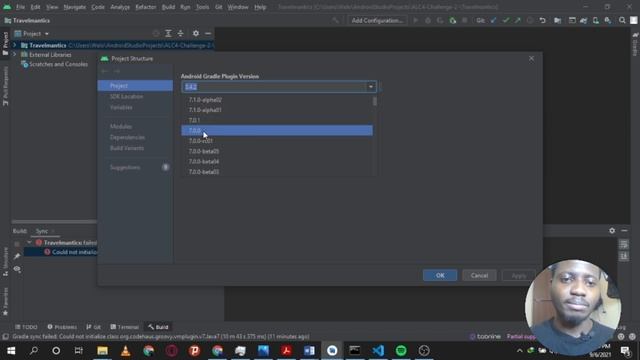Close the Project Structure dialog

pyautogui.click(x=531, y=58)
